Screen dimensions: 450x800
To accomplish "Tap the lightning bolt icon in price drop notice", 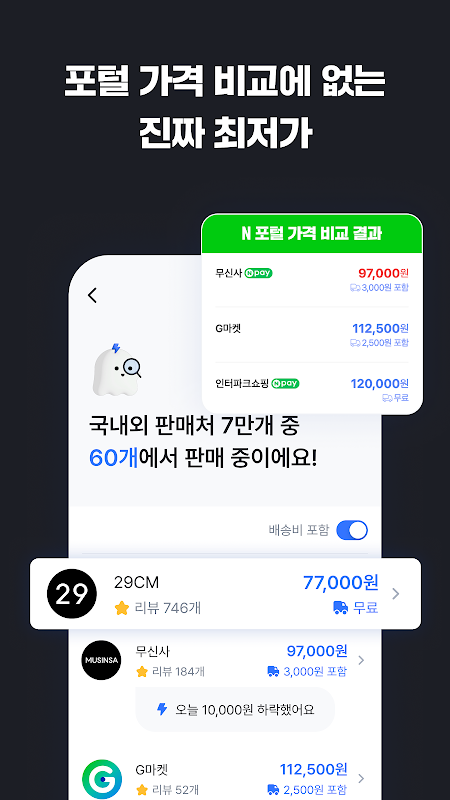I will point(162,709).
